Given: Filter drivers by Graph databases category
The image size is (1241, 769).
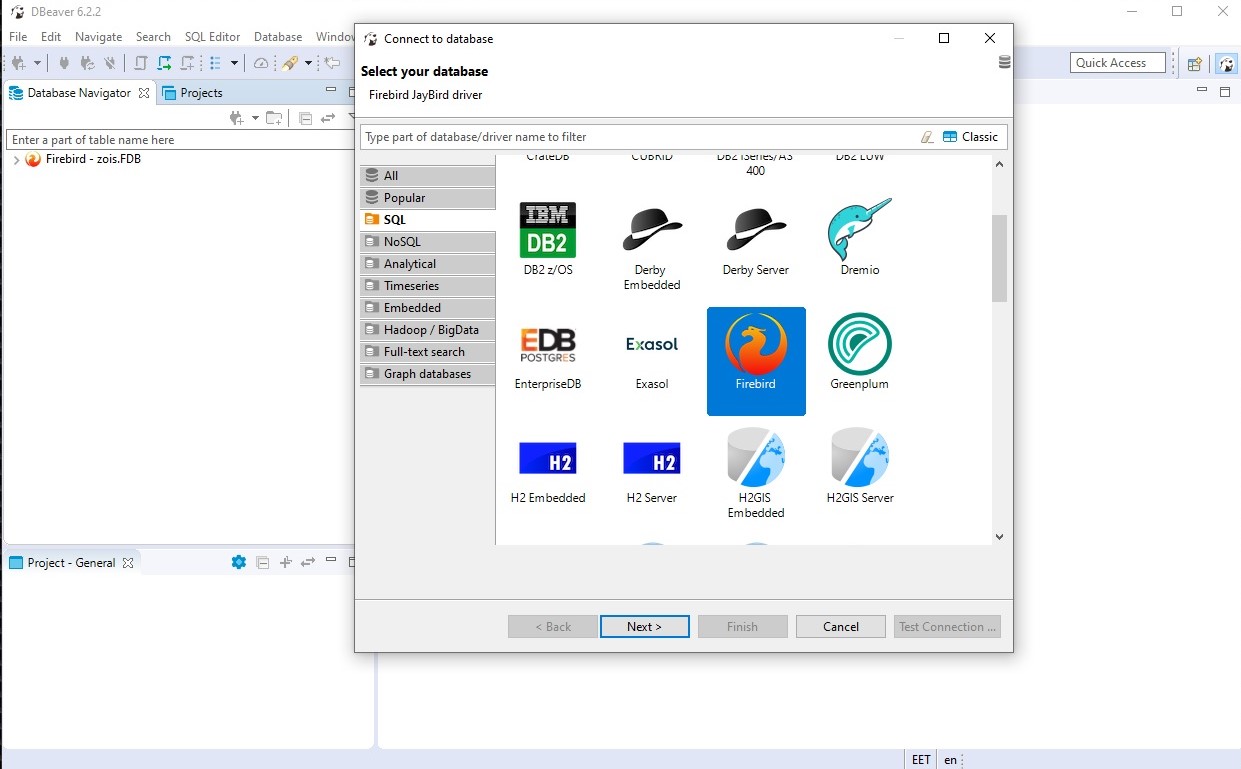Looking at the screenshot, I should (x=428, y=374).
